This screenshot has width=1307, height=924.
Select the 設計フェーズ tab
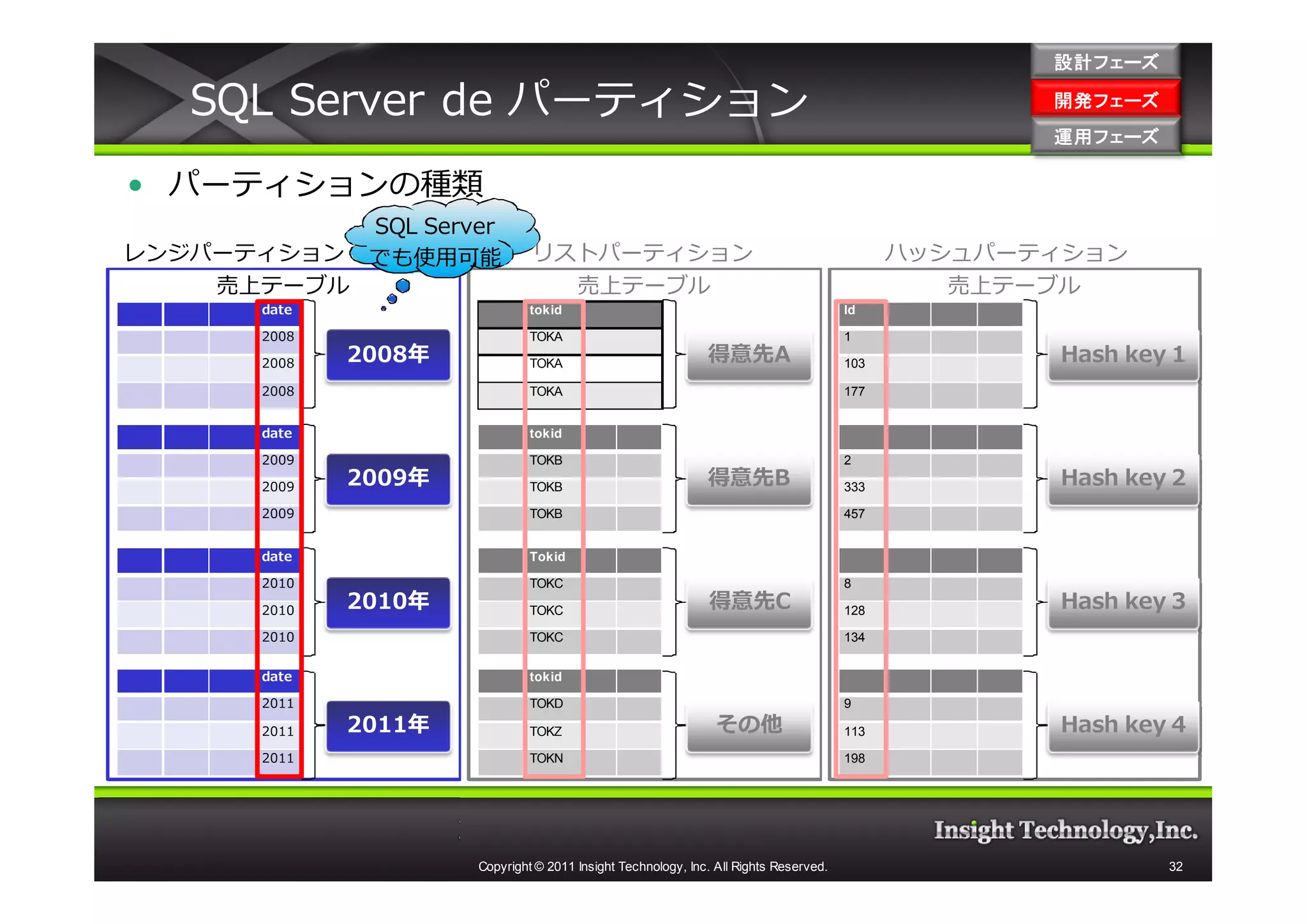coord(1105,62)
